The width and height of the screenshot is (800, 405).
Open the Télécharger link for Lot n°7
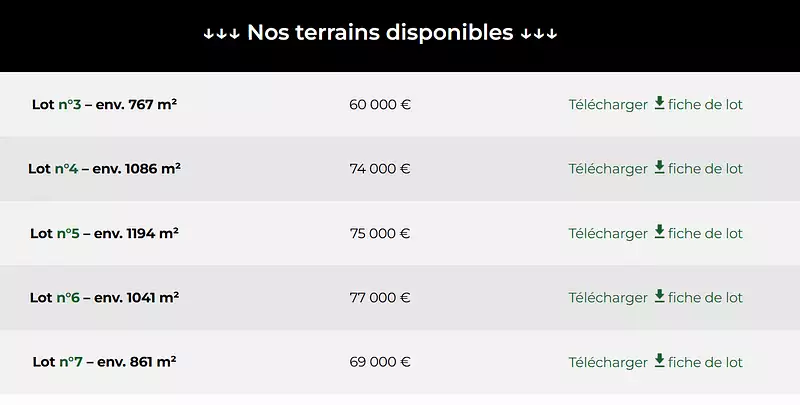point(608,362)
